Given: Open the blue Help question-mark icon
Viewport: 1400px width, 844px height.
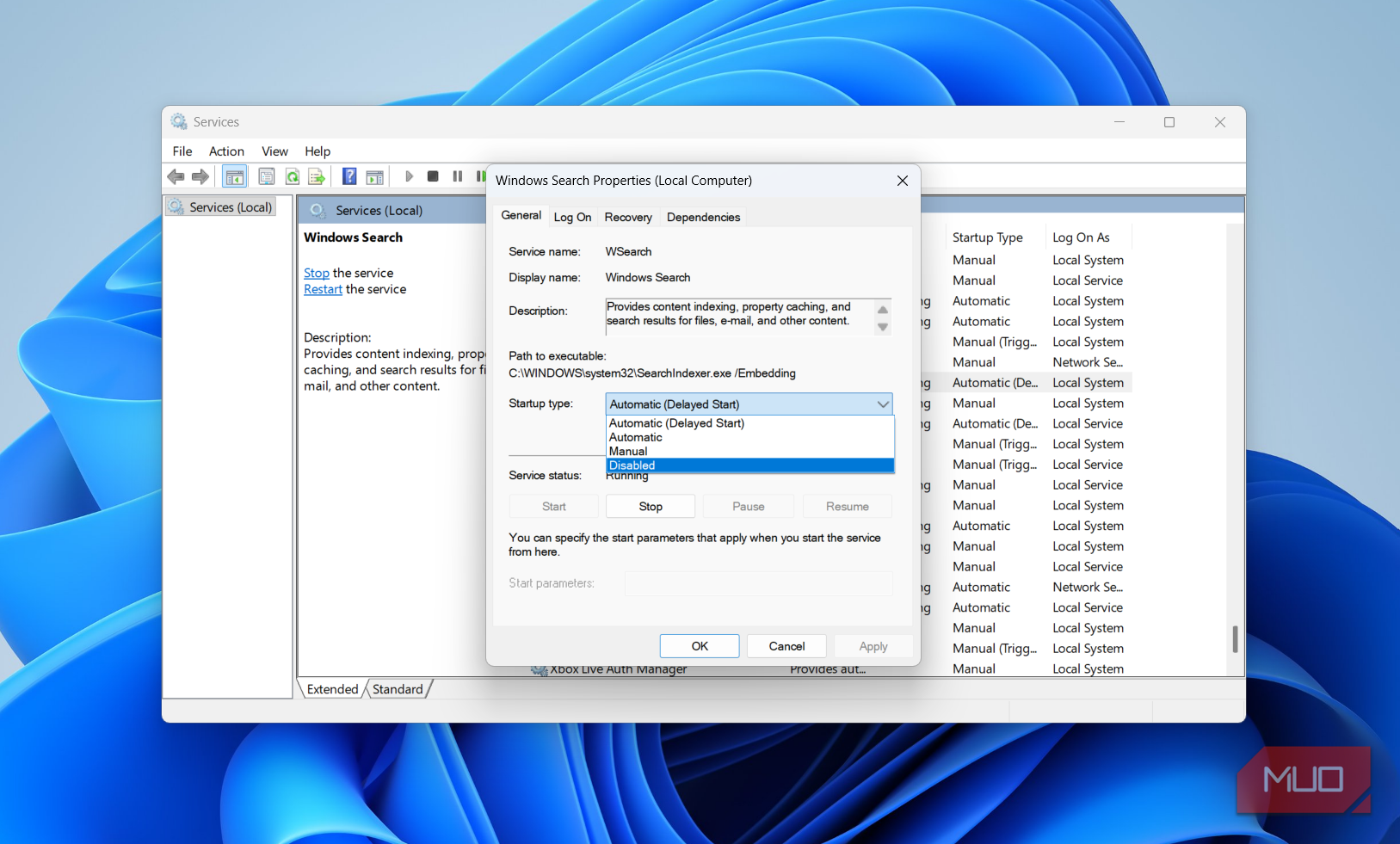Looking at the screenshot, I should click(349, 176).
